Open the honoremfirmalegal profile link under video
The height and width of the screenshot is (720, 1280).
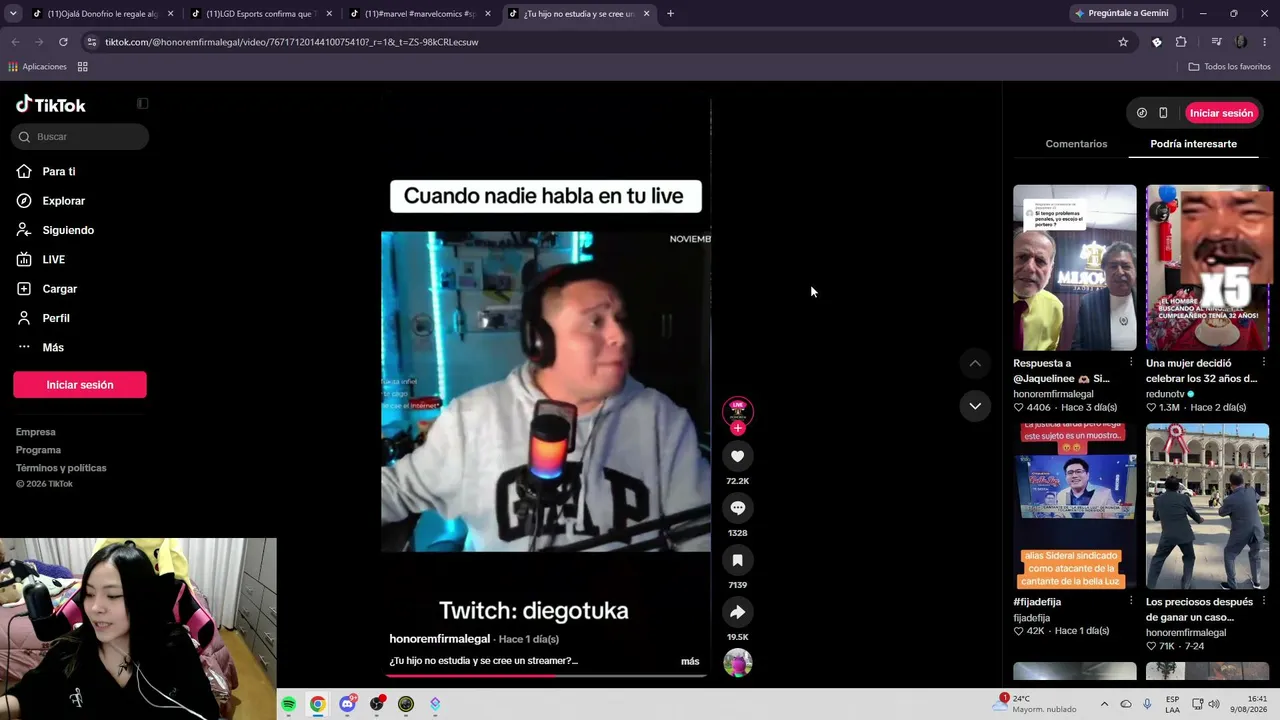coord(440,639)
